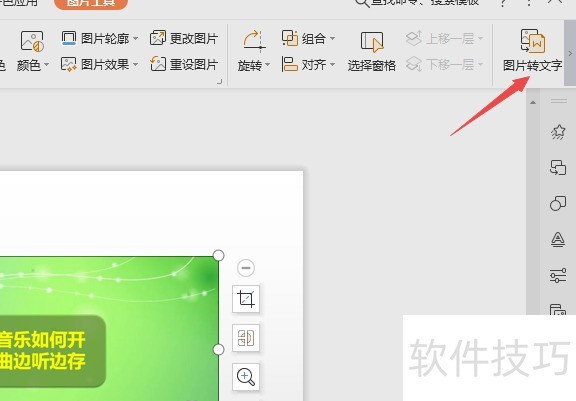The width and height of the screenshot is (576, 401).
Task: Open the image layout button beside the picture
Action: (x=246, y=338)
